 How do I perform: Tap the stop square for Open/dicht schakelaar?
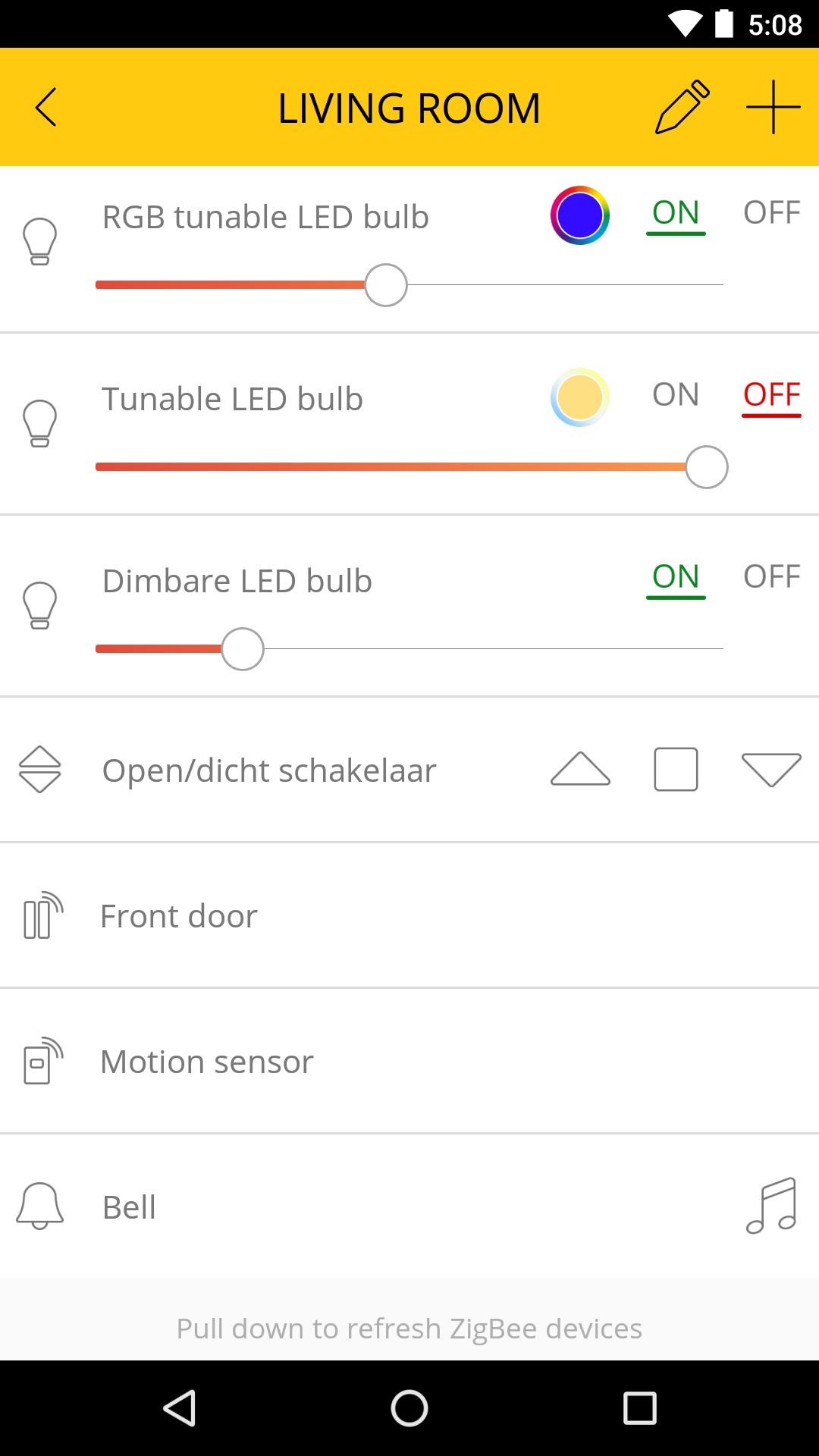[x=676, y=770]
